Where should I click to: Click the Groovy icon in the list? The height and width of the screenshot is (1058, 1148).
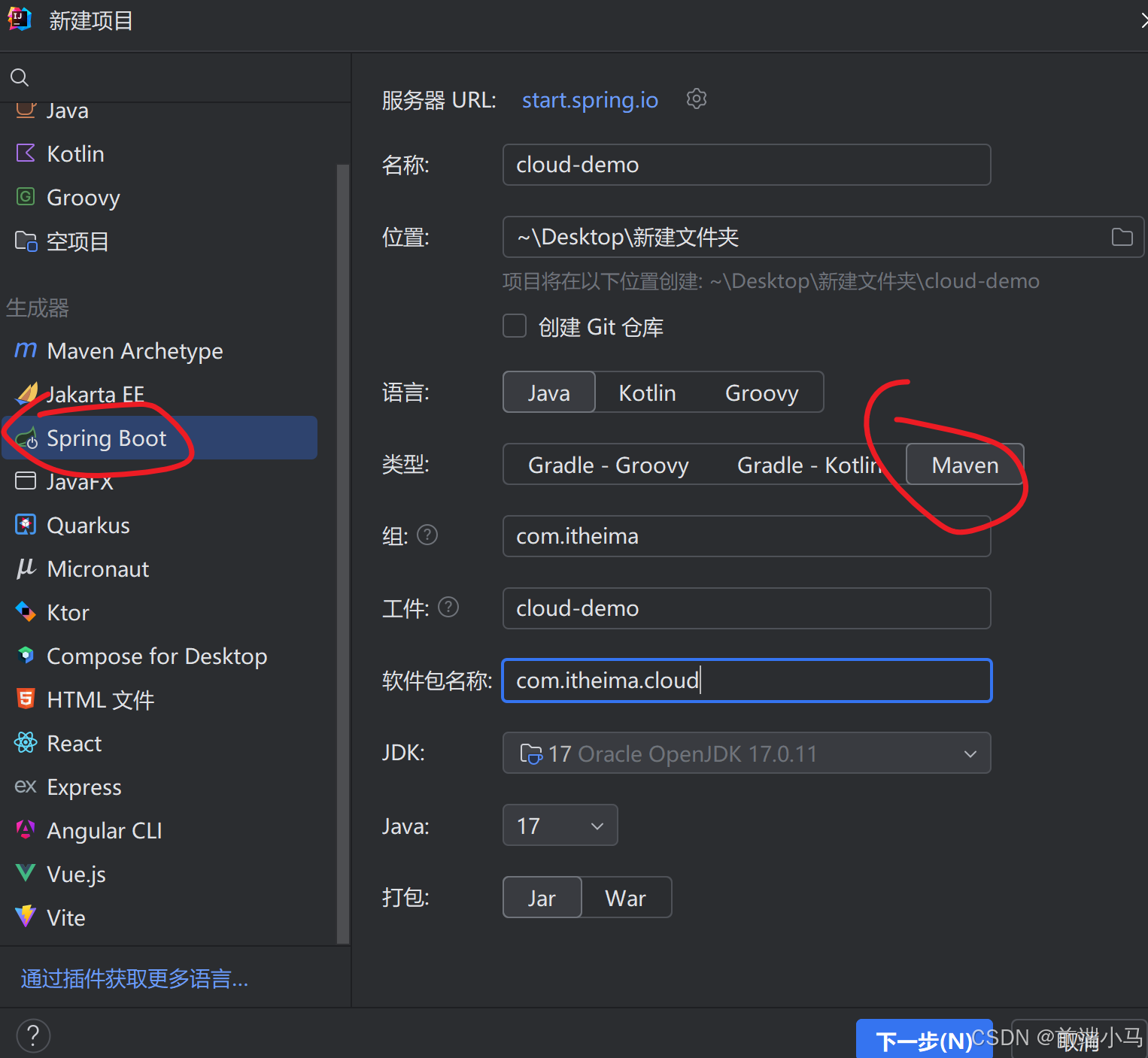pos(26,197)
